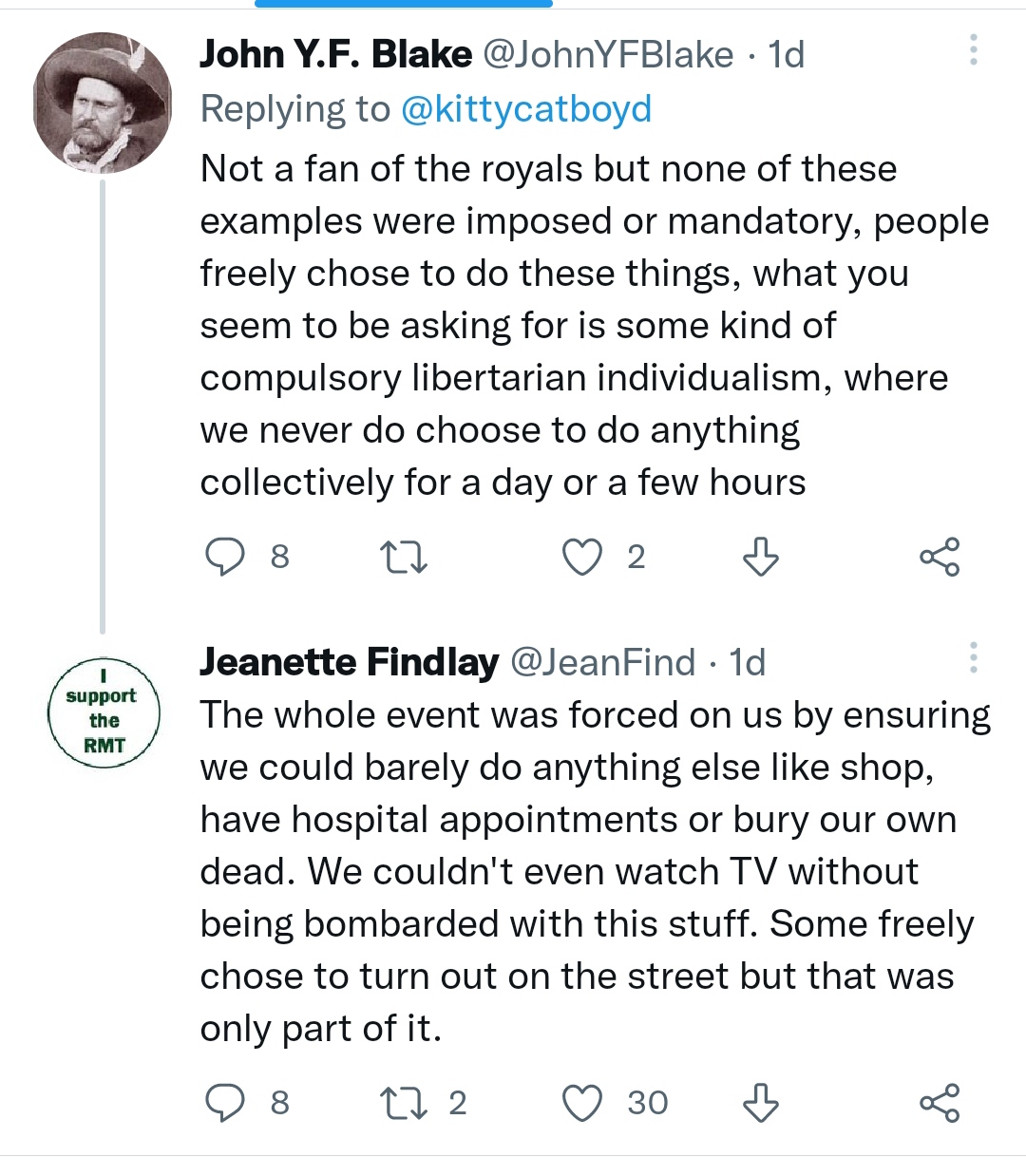
Task: Like John Y.F. Blake's tweet
Action: click(x=582, y=557)
